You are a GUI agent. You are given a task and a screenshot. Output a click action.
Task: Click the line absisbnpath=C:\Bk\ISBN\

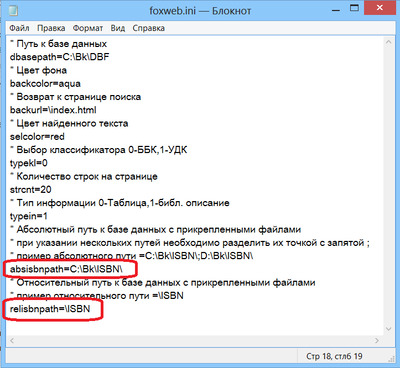(x=66, y=269)
